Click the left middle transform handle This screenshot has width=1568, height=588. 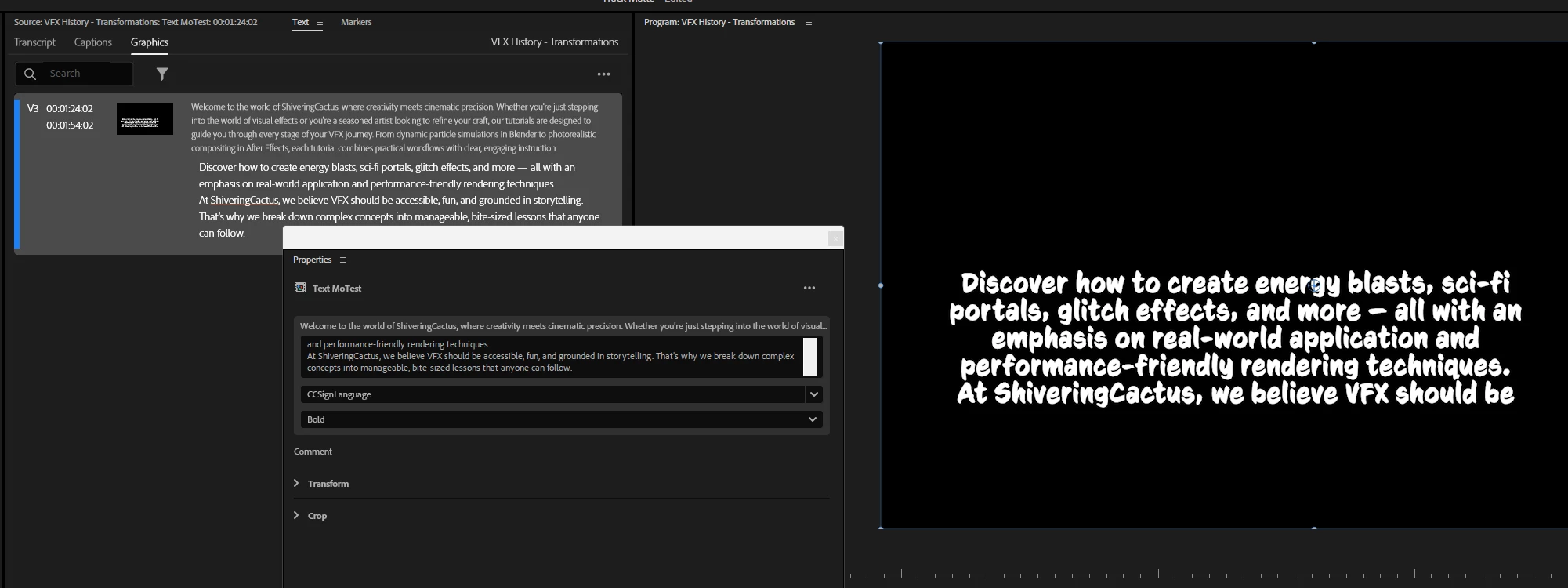point(881,285)
